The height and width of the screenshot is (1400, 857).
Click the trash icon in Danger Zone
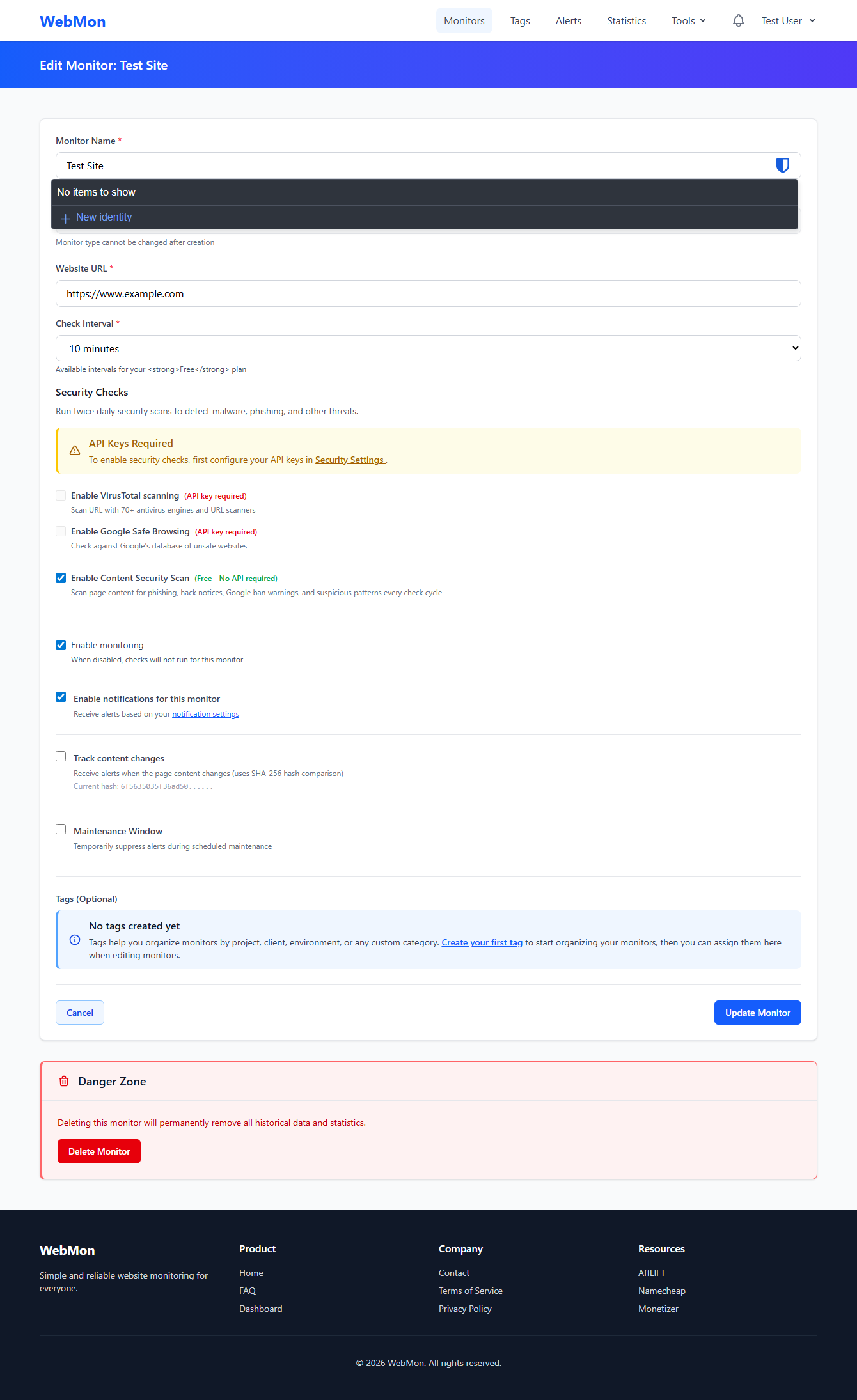coord(64,1081)
